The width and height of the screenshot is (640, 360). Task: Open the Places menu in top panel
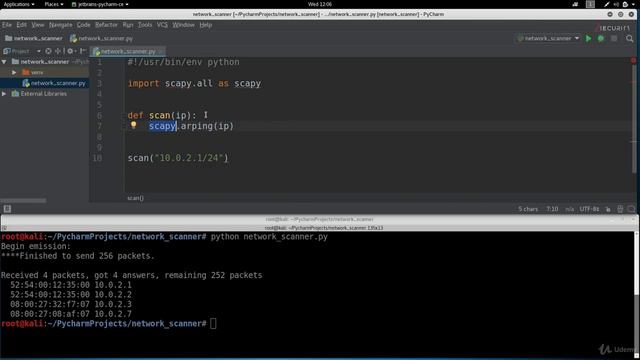tap(53, 4)
